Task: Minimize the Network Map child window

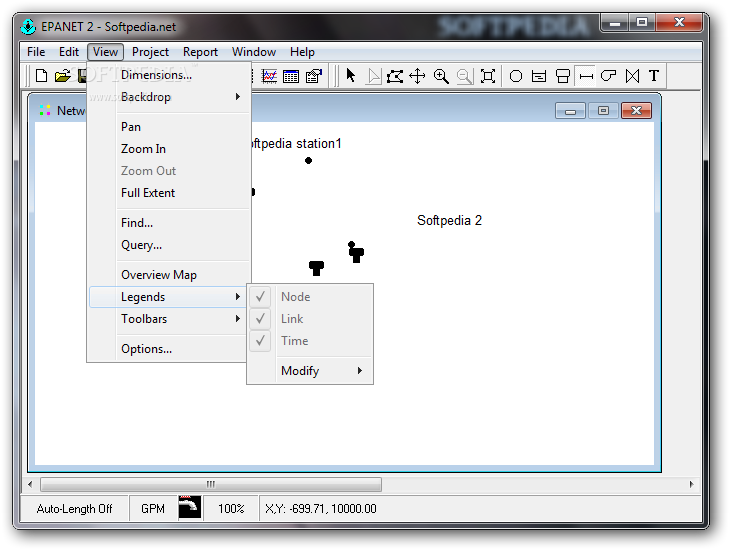Action: coord(570,111)
